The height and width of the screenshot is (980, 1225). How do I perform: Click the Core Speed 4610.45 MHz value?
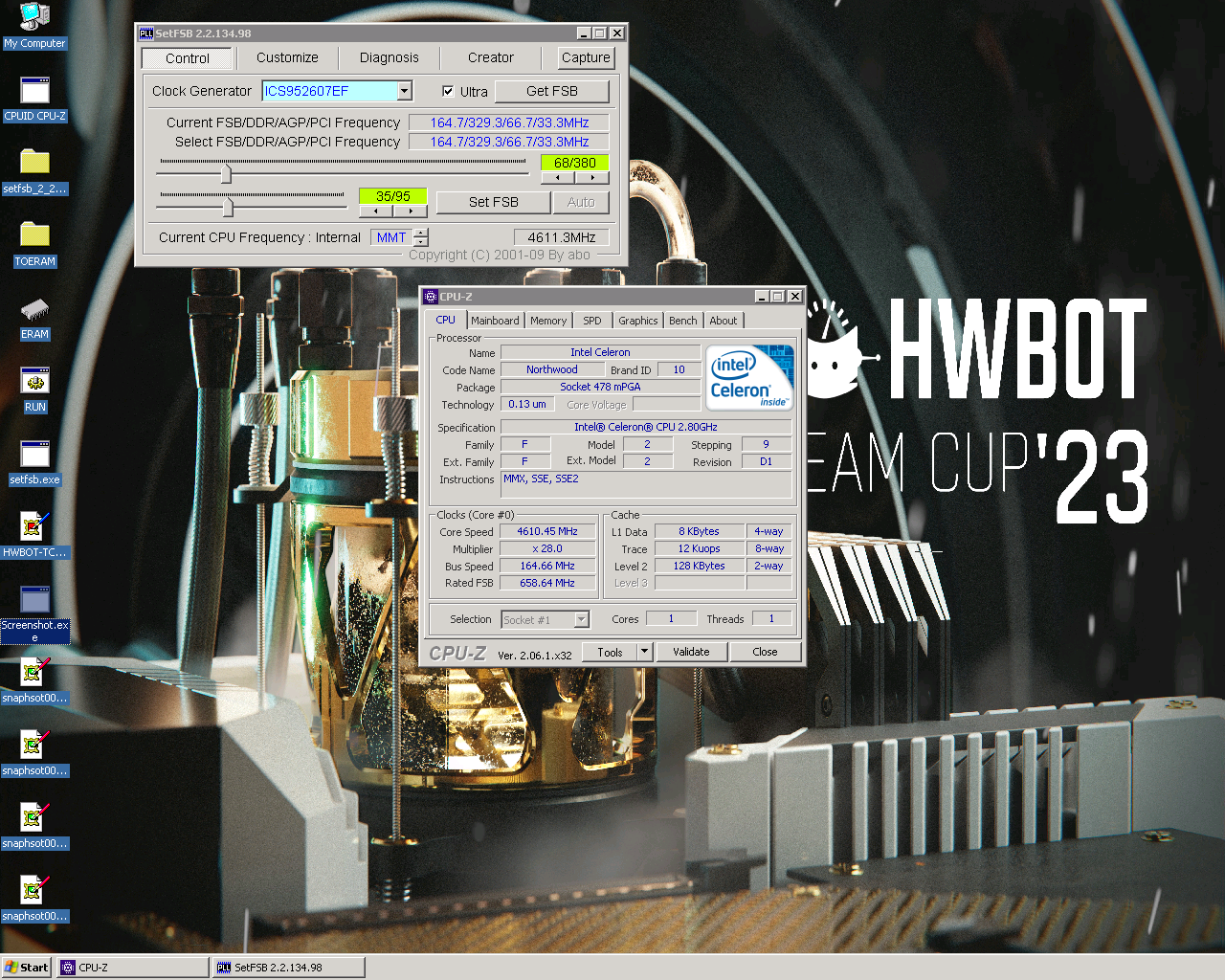547,531
